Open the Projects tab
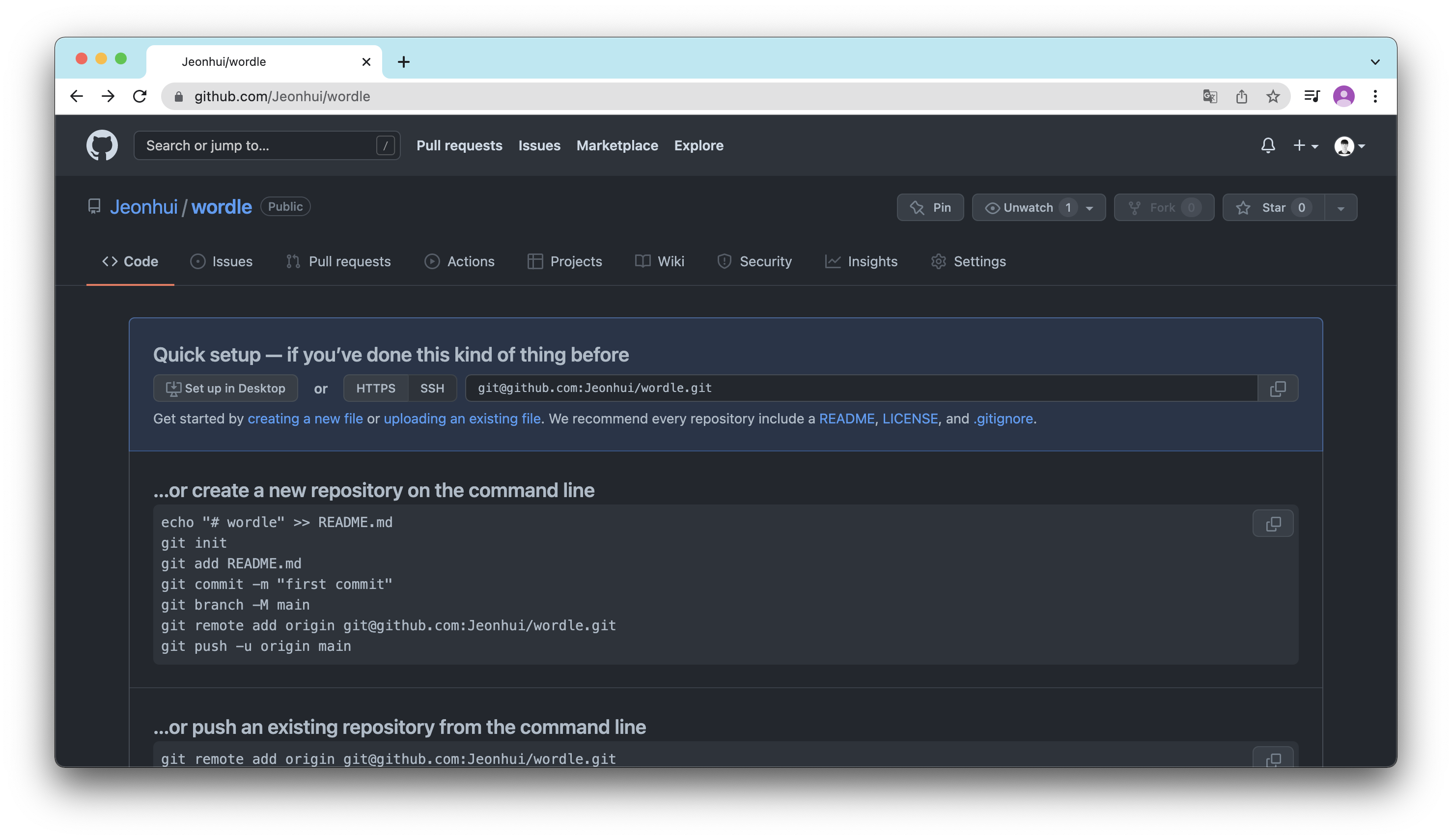This screenshot has height=840, width=1452. tap(565, 261)
